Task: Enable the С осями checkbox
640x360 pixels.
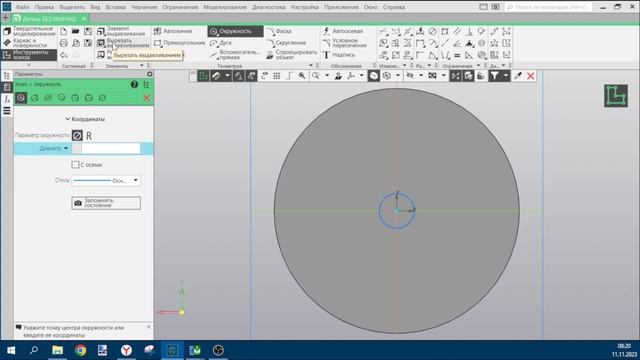Action: point(75,164)
